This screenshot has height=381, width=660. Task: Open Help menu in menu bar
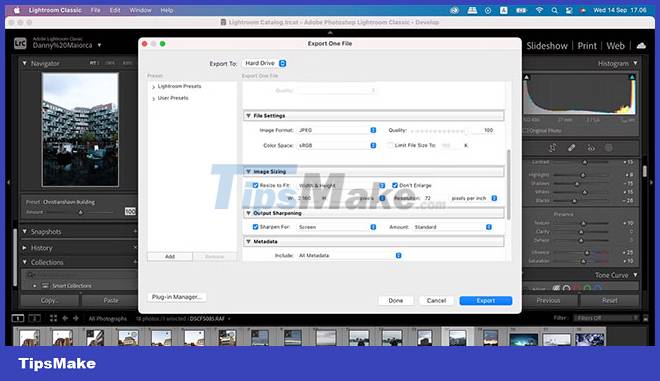pos(167,10)
